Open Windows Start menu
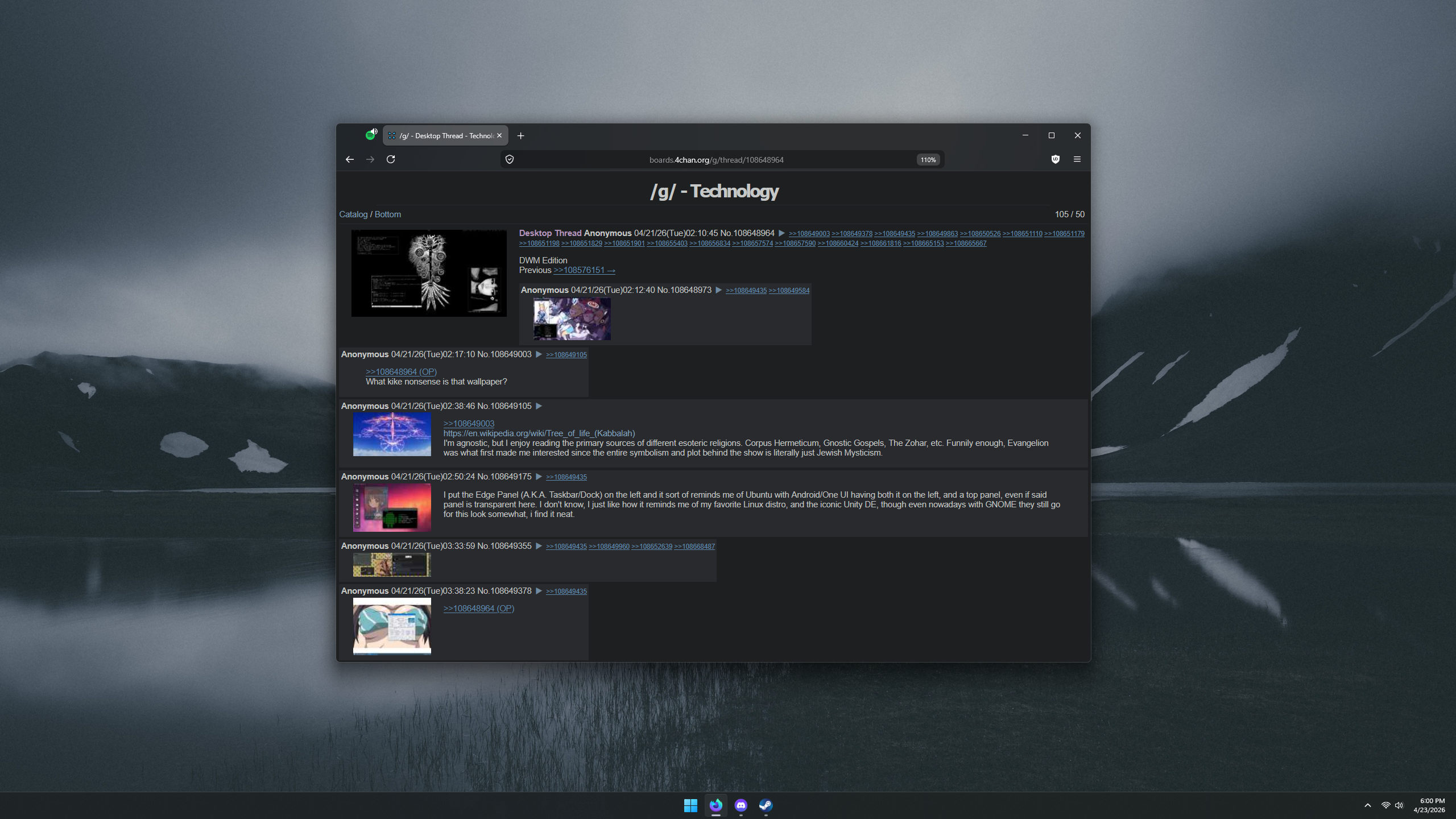 point(690,805)
